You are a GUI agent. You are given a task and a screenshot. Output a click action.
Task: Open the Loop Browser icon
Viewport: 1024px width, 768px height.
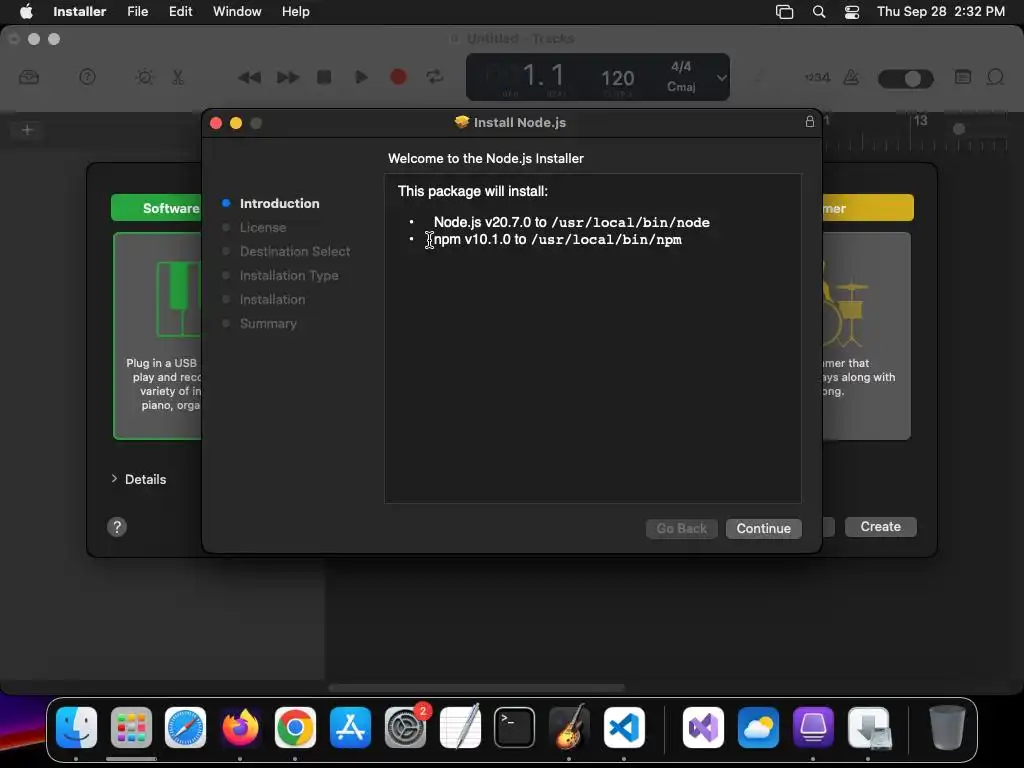(x=995, y=77)
